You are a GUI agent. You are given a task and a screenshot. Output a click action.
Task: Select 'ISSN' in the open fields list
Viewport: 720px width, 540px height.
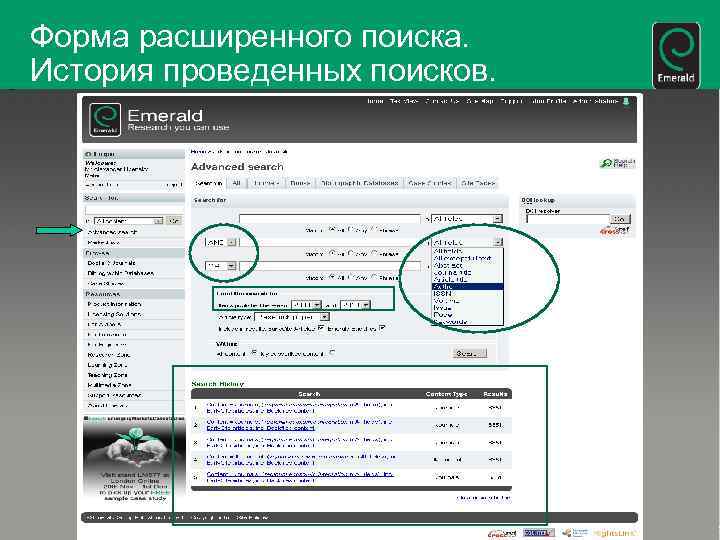coord(467,293)
